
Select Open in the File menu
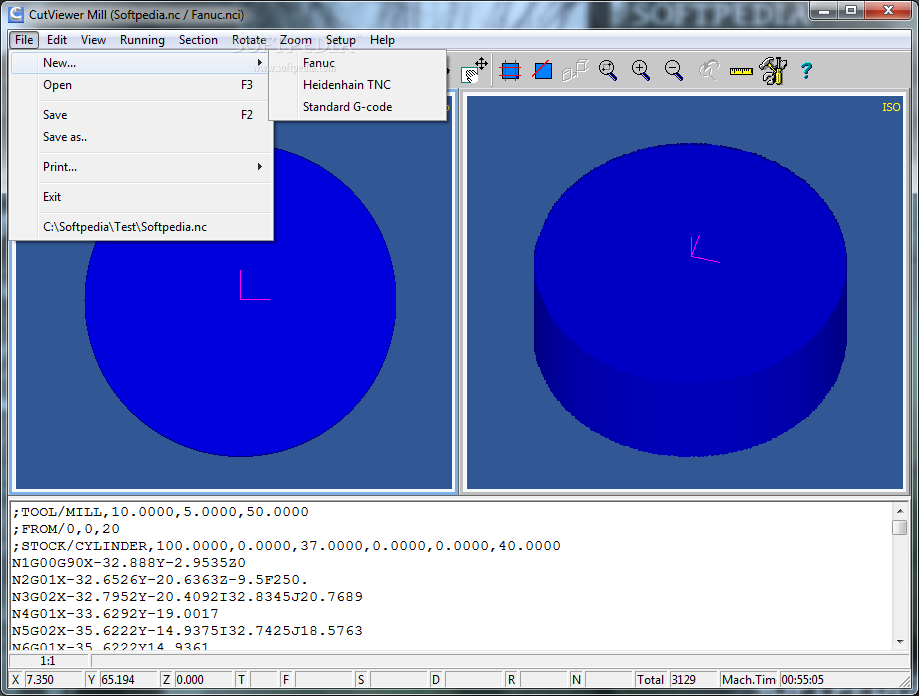pos(142,85)
